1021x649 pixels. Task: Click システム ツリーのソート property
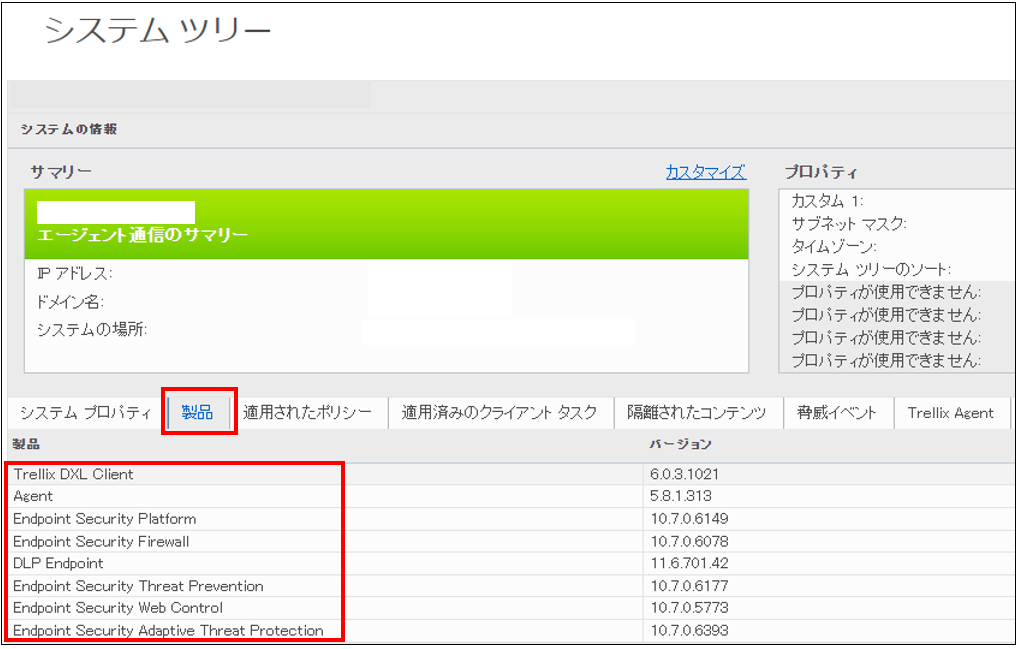pyautogui.click(x=871, y=269)
